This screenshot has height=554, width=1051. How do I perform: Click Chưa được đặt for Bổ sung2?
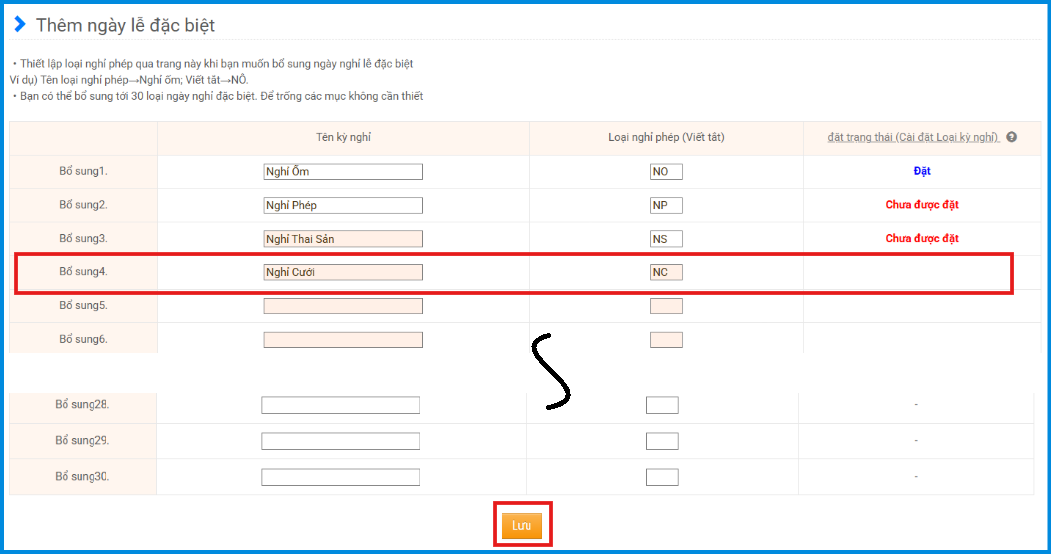[921, 205]
